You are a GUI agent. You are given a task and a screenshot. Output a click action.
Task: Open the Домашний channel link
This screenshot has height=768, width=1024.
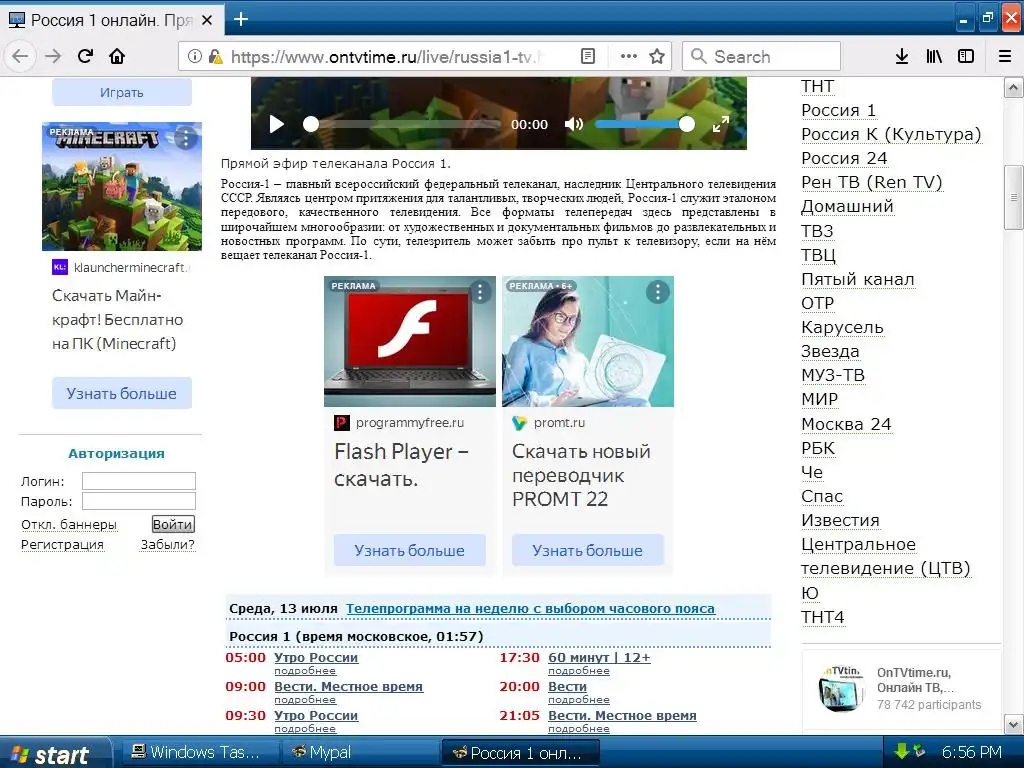847,206
